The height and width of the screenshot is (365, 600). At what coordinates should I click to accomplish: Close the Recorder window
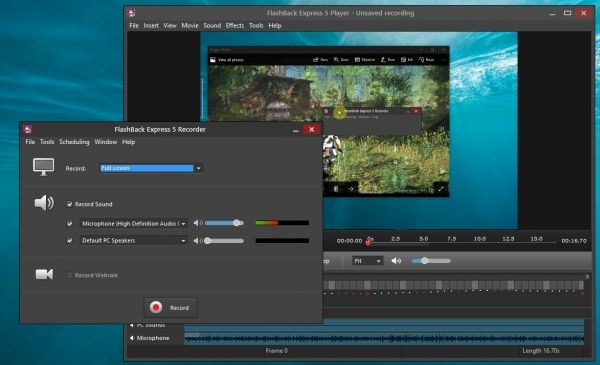pyautogui.click(x=311, y=130)
